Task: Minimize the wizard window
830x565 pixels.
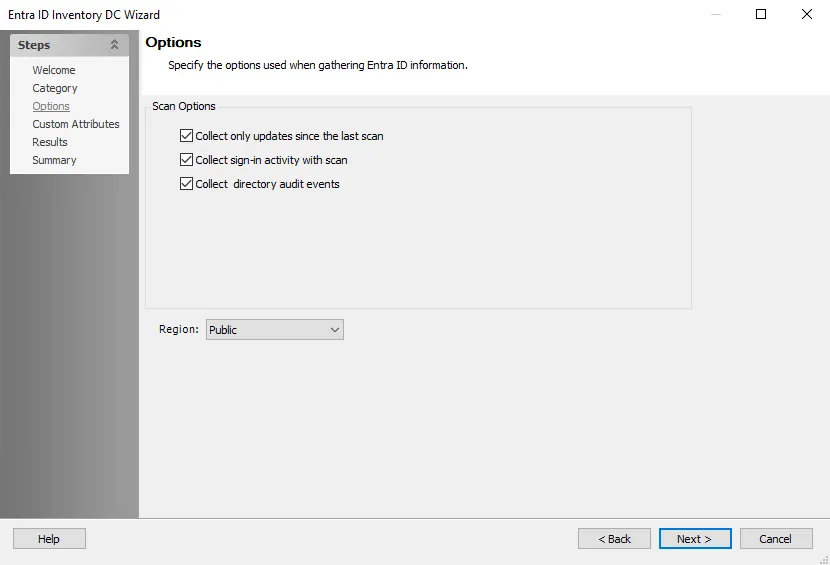Action: point(716,14)
